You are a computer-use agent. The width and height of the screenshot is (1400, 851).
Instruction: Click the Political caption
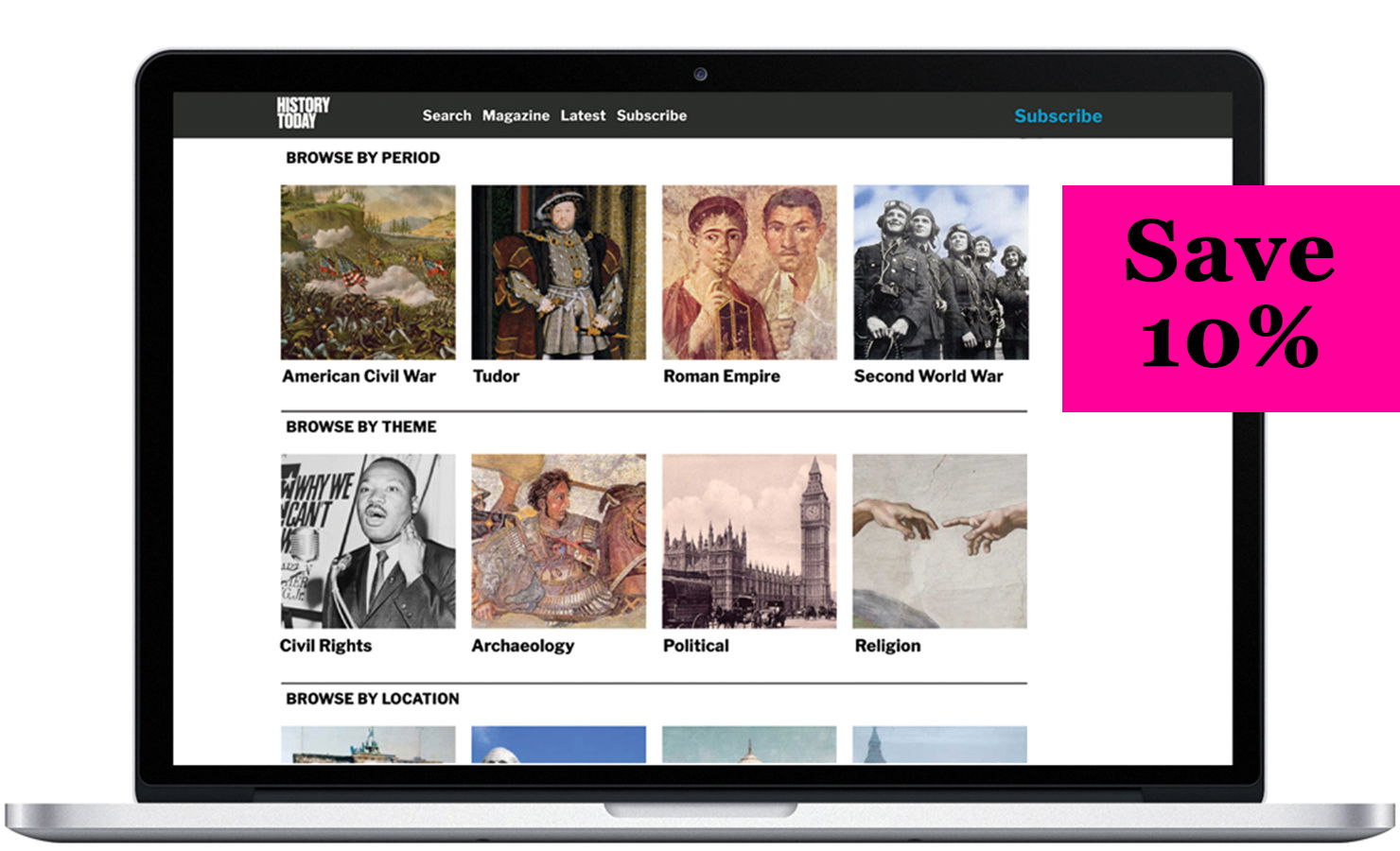click(x=696, y=646)
